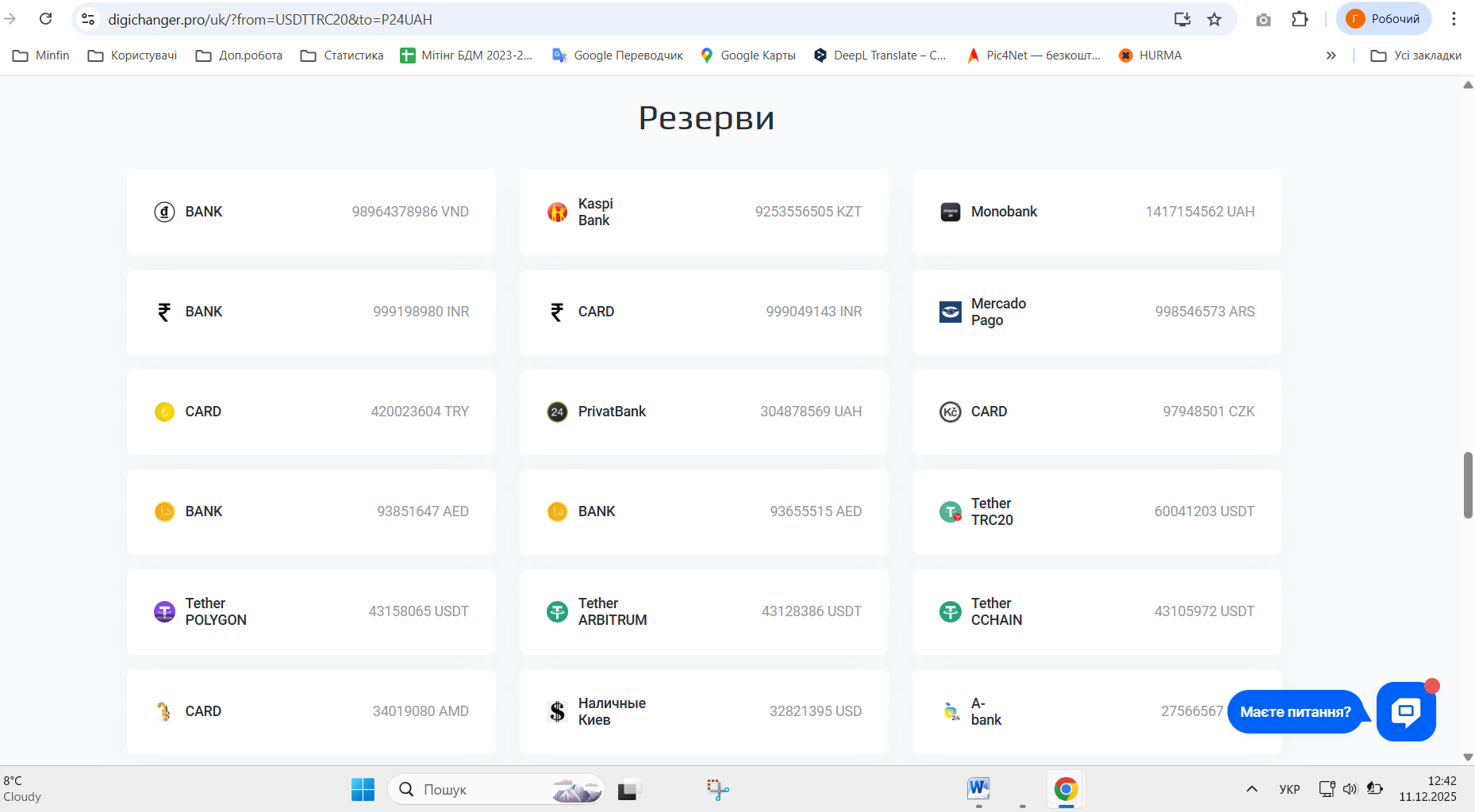Click the Tether ARBITRUM icon

point(558,611)
